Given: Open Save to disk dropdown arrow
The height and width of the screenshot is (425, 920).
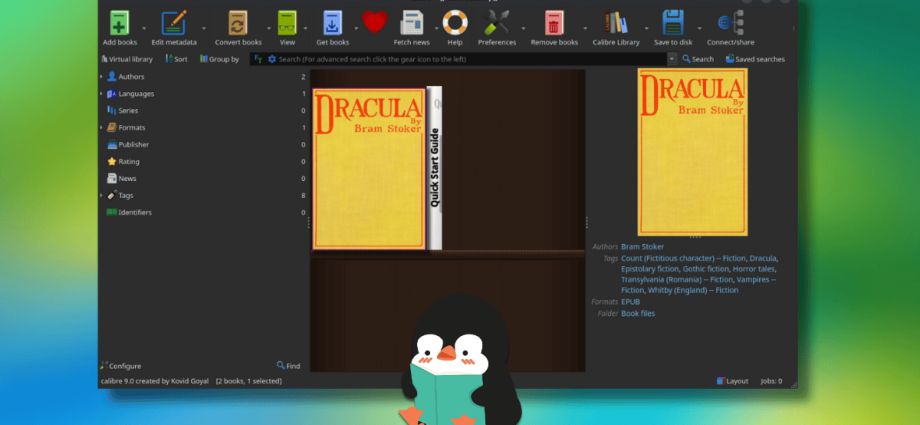Looking at the screenshot, I should pos(699,28).
